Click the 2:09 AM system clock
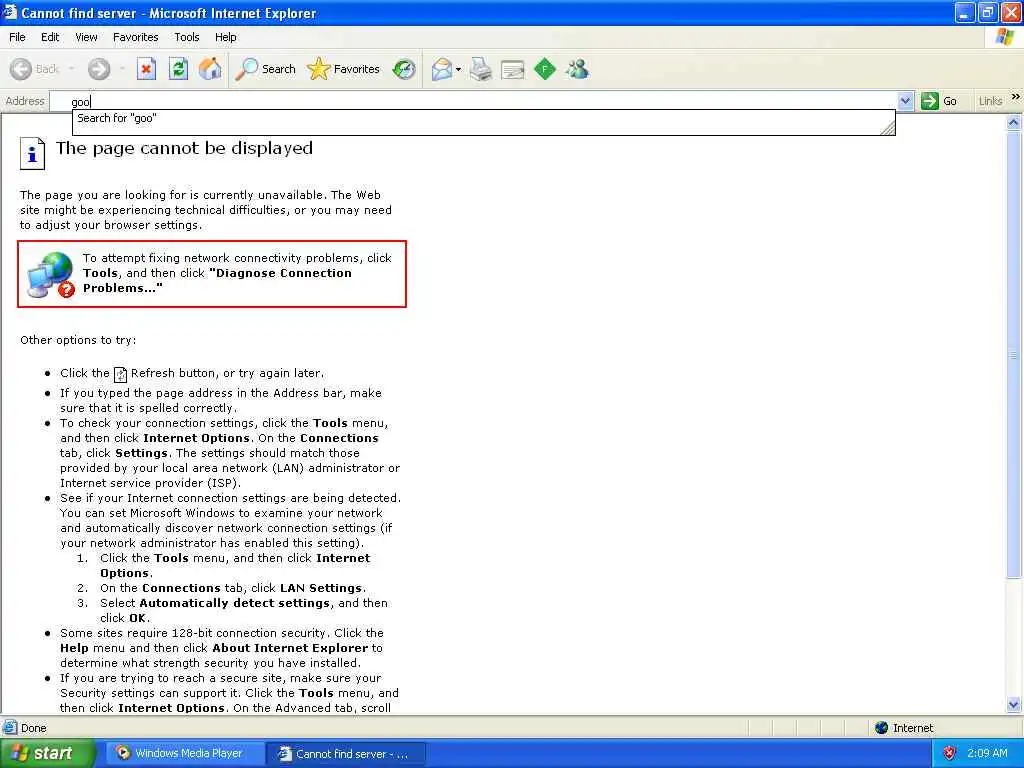Viewport: 1024px width, 768px height. pyautogui.click(x=987, y=753)
